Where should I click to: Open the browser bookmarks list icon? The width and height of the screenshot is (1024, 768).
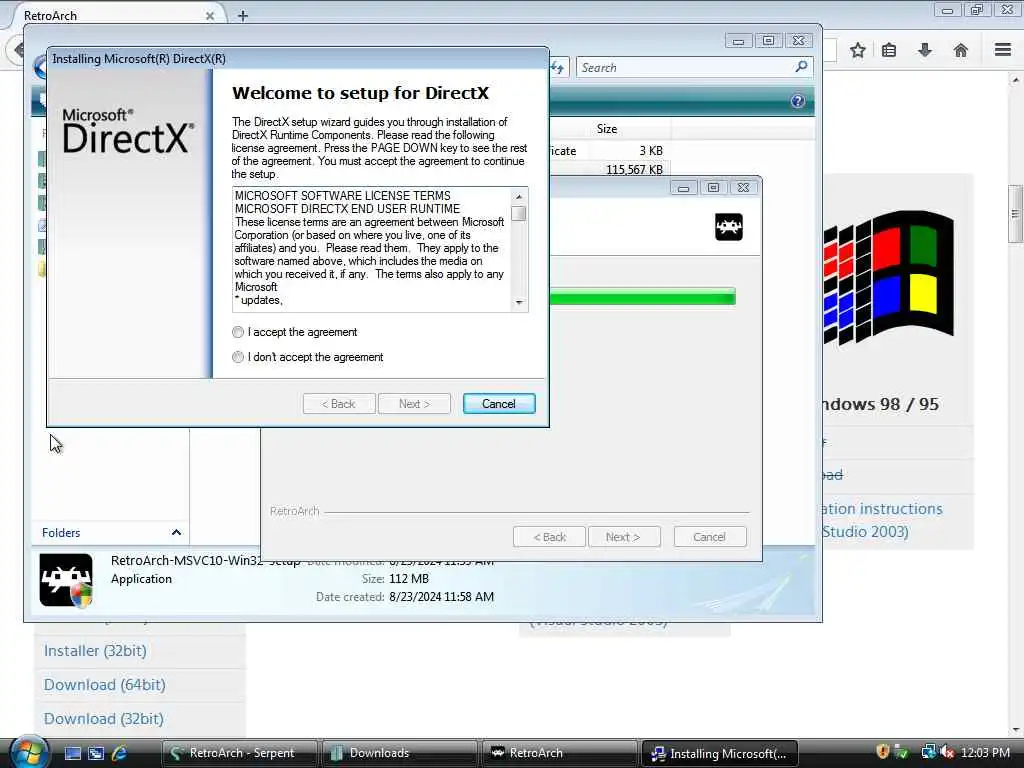(x=889, y=50)
